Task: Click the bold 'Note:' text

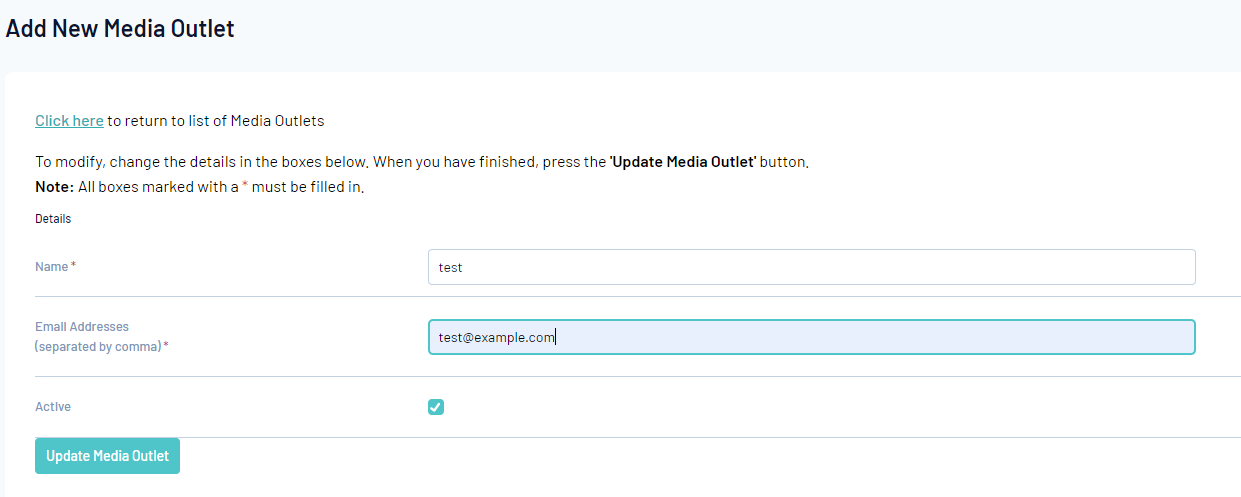Action: coord(54,187)
